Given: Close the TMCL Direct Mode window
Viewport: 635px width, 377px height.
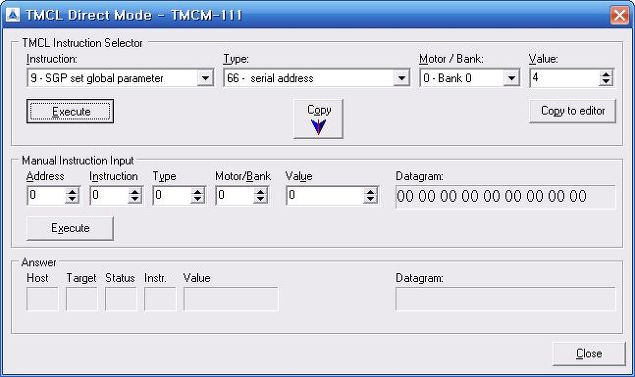Looking at the screenshot, I should [619, 15].
